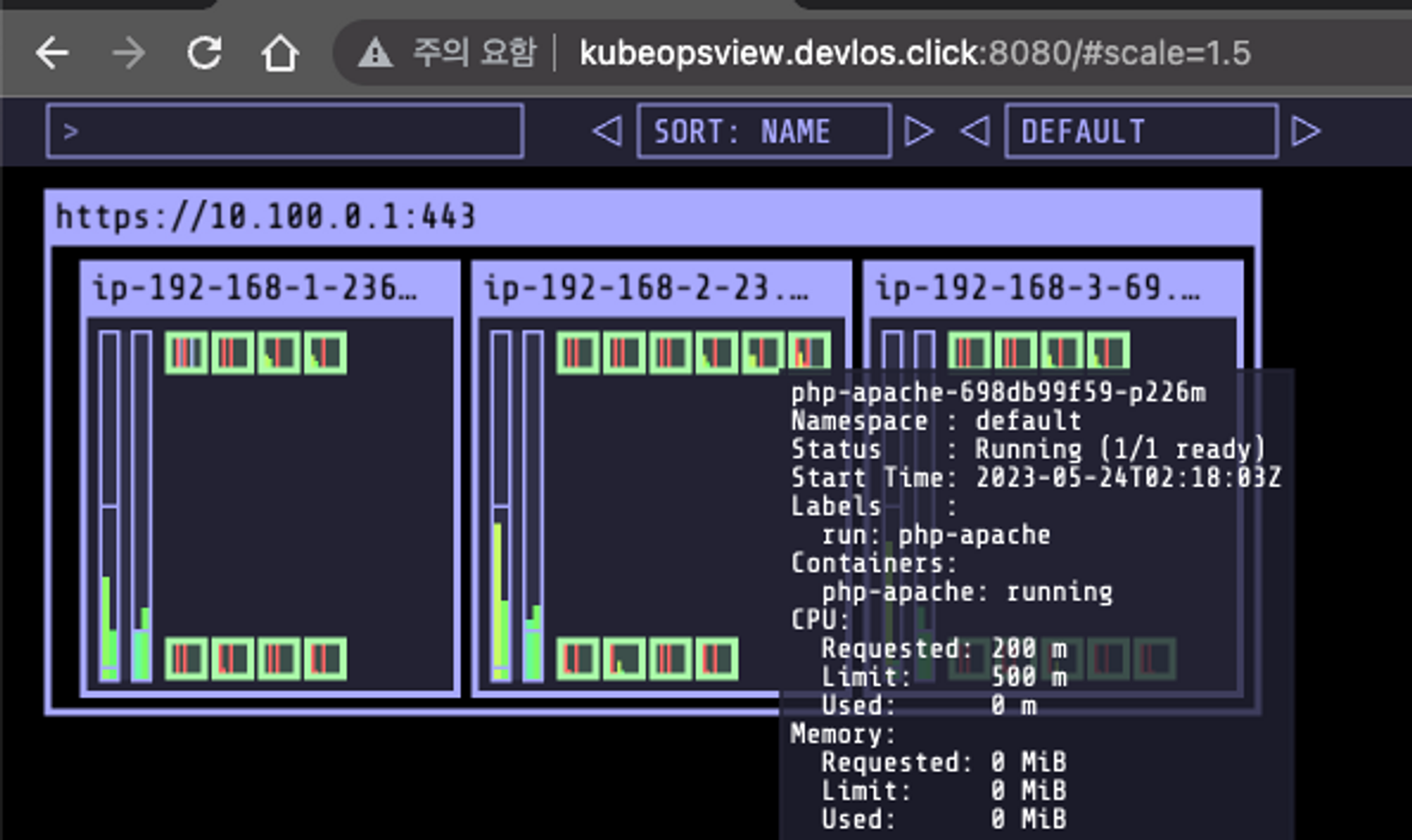Click the node header ip-192-168-1-236

(254, 288)
